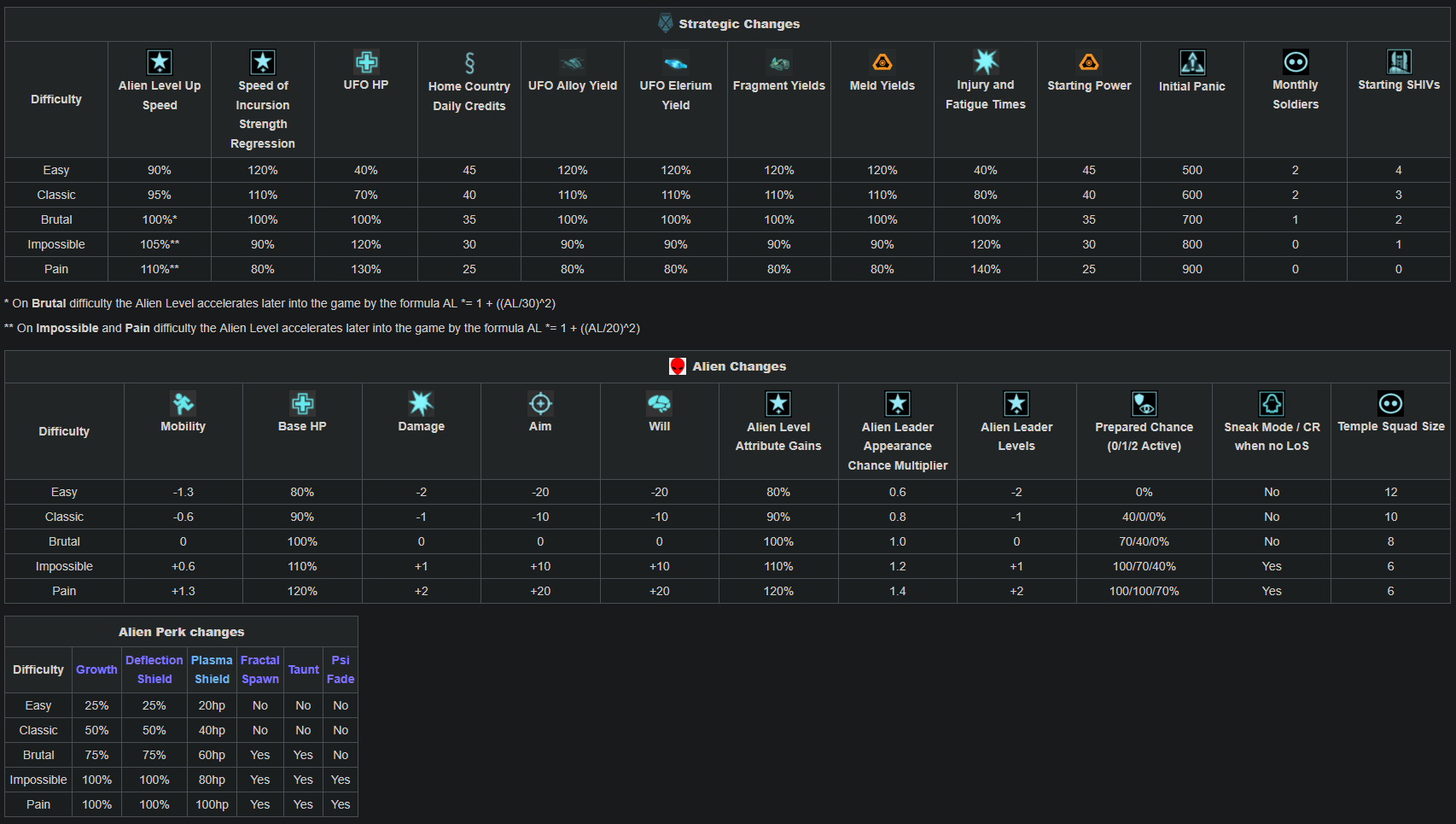
Task: Click the Sneak Mode / CR icon
Action: pyautogui.click(x=1272, y=404)
